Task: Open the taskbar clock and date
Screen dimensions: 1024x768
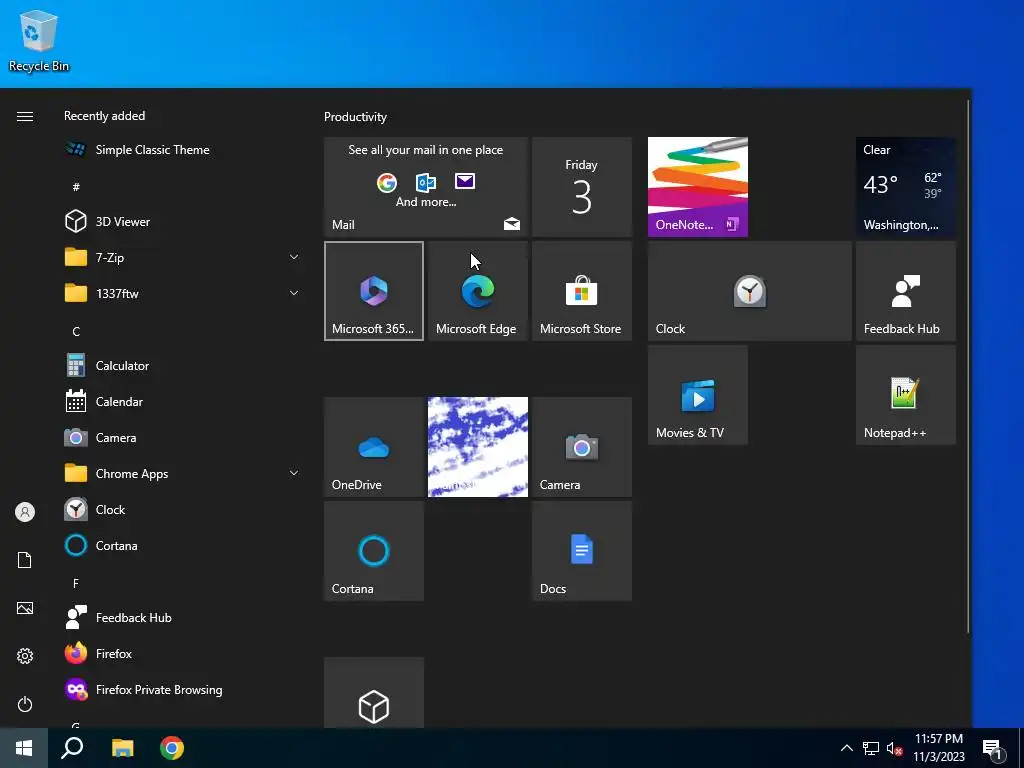Action: click(x=938, y=748)
